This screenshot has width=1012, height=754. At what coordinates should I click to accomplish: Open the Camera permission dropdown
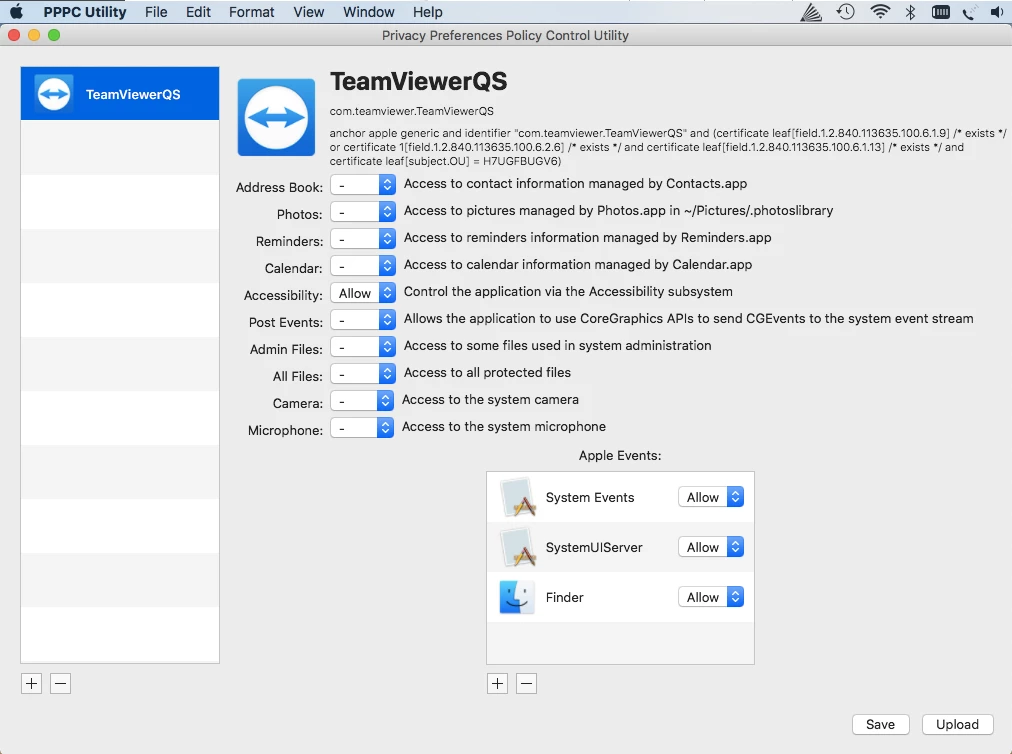point(362,401)
